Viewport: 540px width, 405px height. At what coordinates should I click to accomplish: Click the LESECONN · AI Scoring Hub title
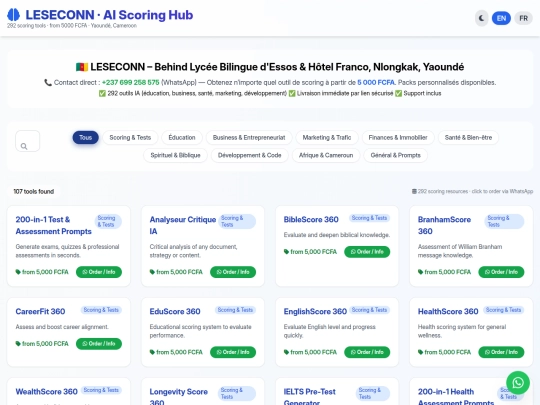pos(109,15)
